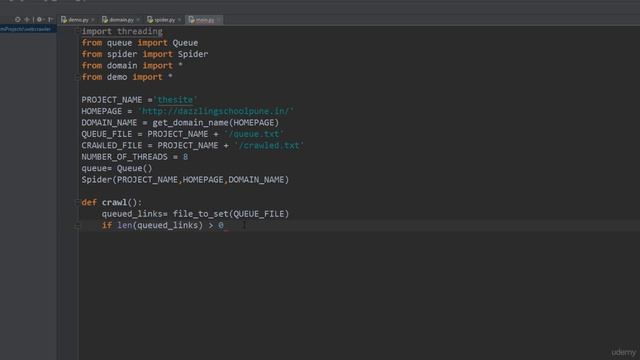Collapse the imports fold at 'import threading'
640x360 pixels.
pyautogui.click(x=77, y=31)
